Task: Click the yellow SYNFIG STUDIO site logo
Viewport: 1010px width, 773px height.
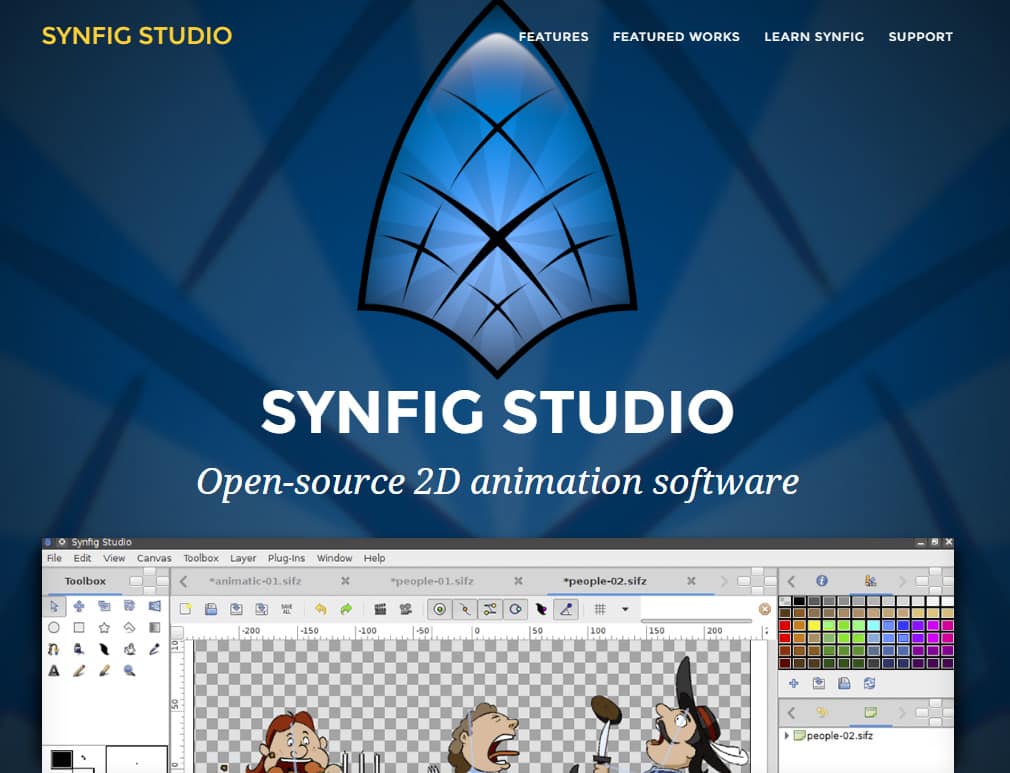Action: click(137, 35)
